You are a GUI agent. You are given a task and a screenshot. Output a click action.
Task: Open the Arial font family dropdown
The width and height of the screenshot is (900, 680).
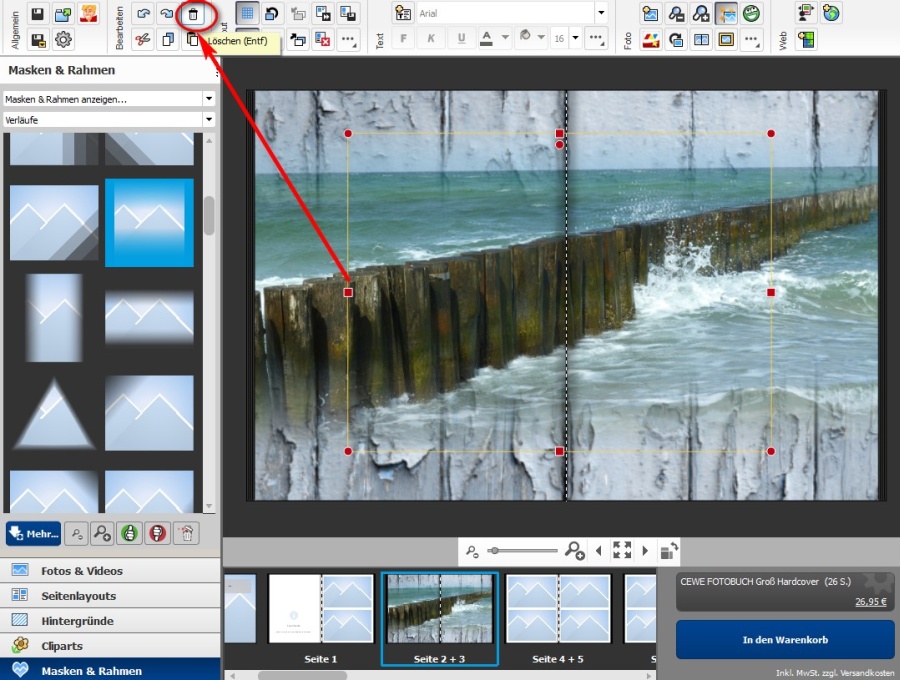[x=512, y=14]
